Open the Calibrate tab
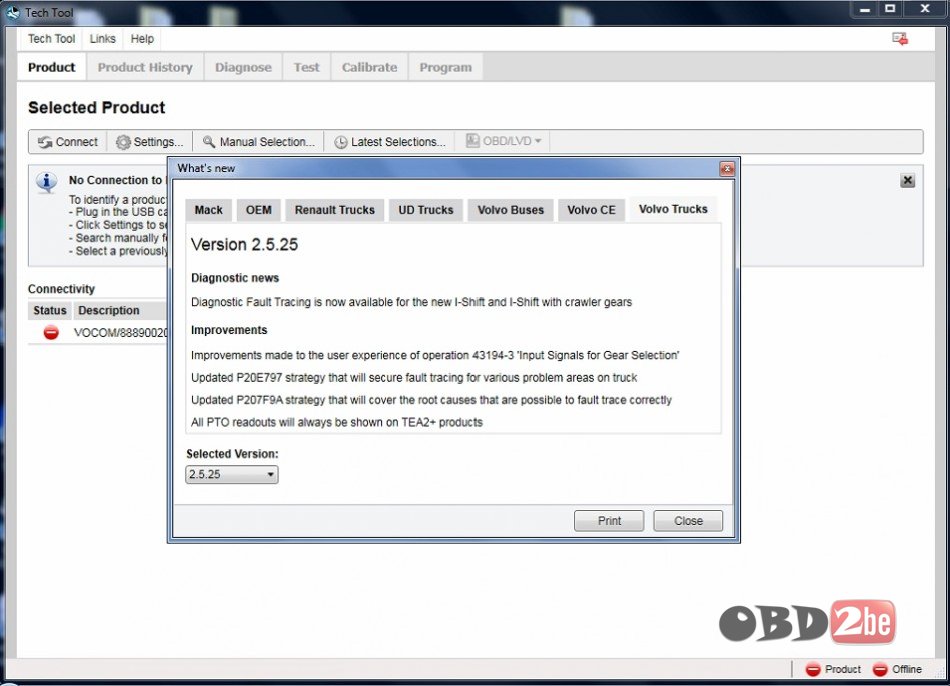950x686 pixels. click(x=370, y=67)
